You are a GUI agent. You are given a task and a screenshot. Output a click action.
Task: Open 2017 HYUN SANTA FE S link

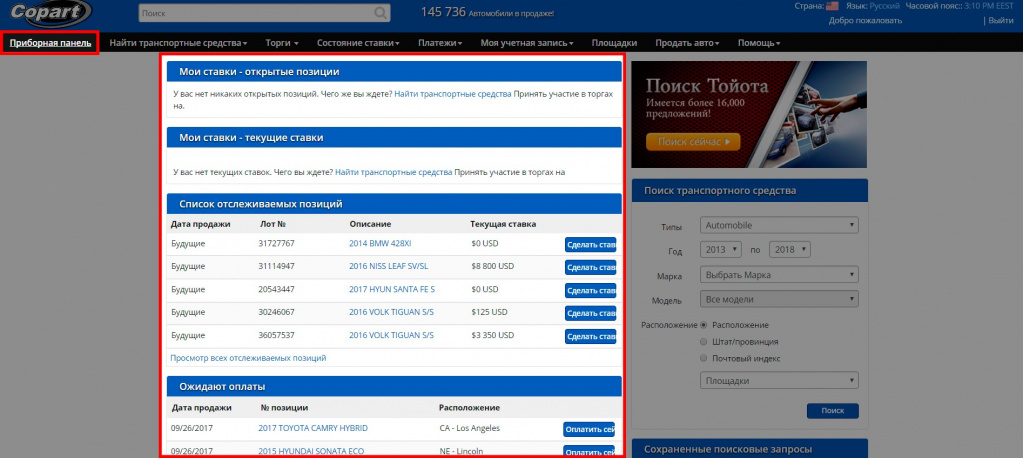pos(392,289)
